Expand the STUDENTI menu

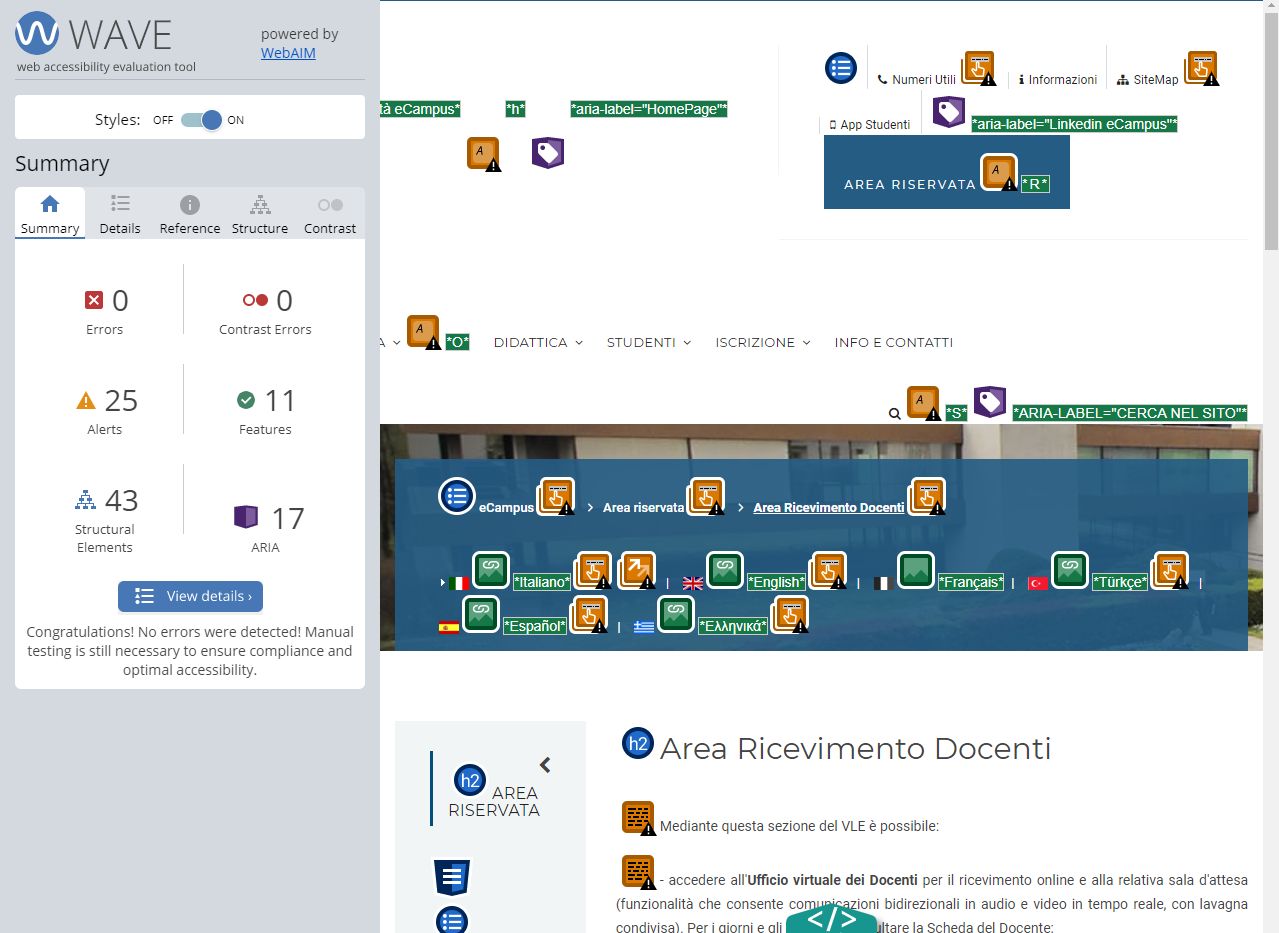click(649, 342)
